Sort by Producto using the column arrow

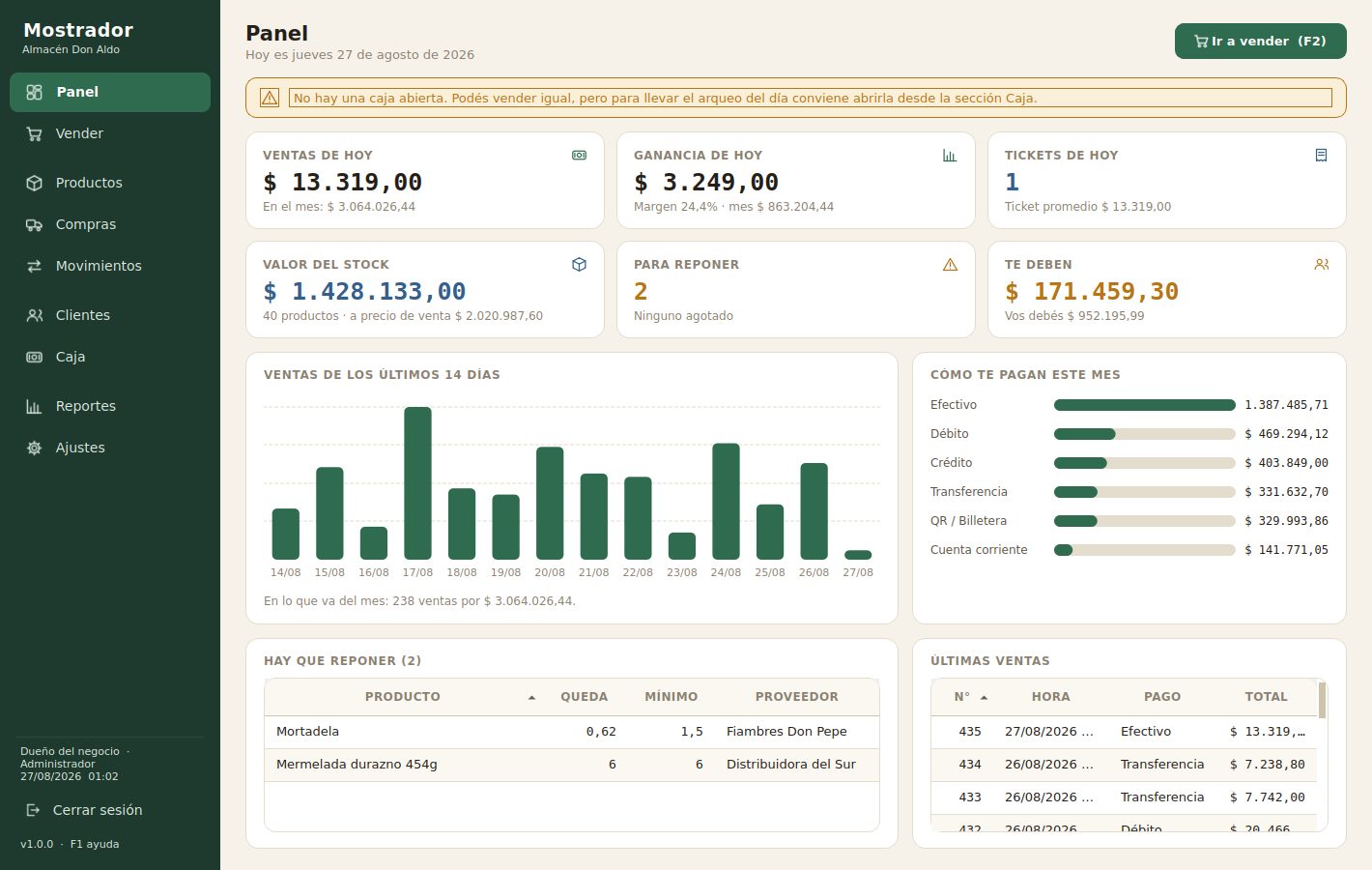(531, 697)
